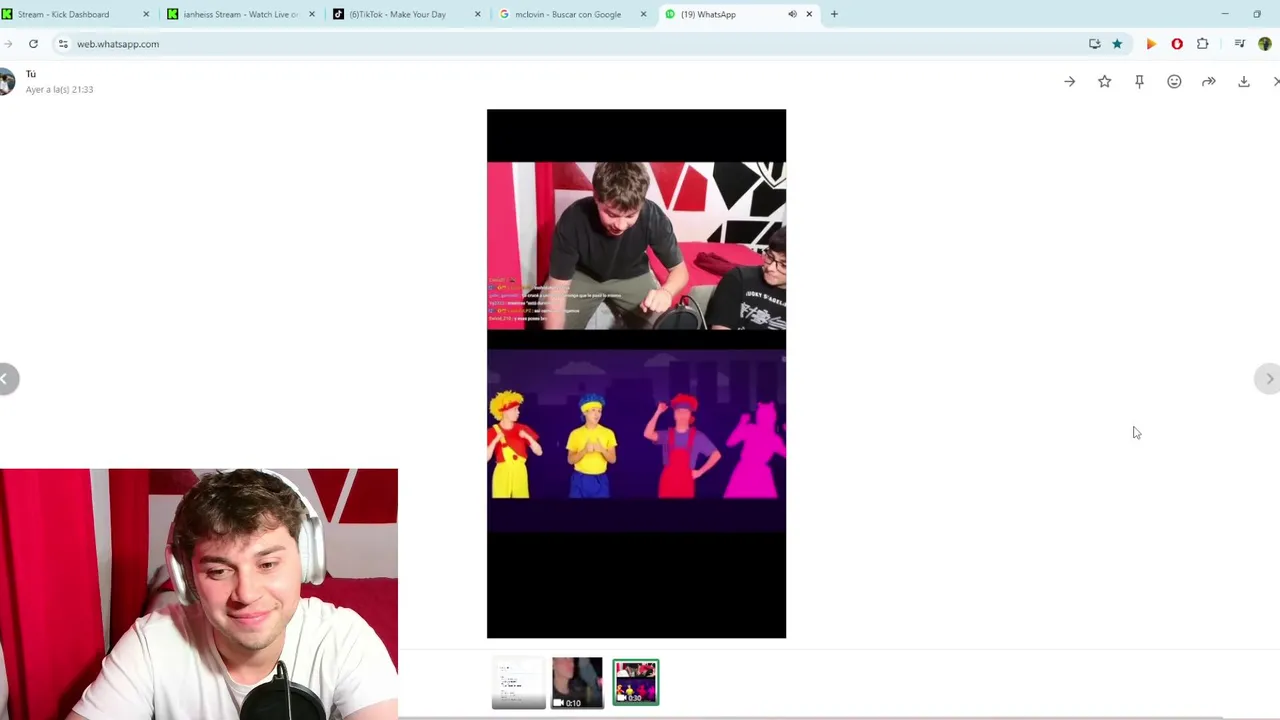1280x720 pixels.
Task: View site information for web.whatsapp.com
Action: (x=63, y=44)
